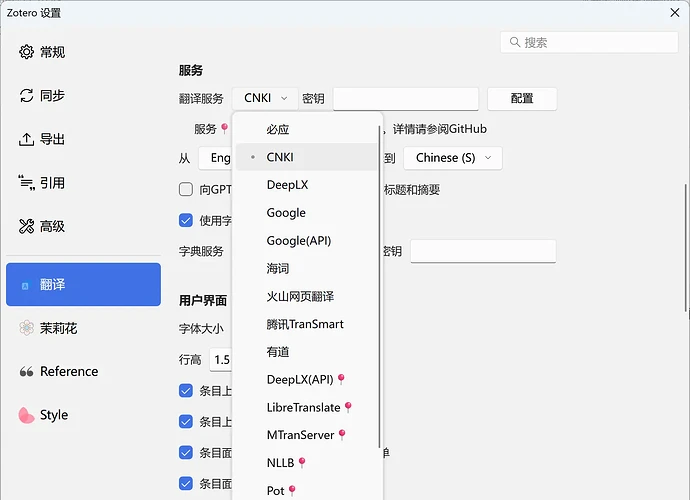Screen dimensions: 690x500
Task: Choose Google(API) from the list
Action: 306,241
